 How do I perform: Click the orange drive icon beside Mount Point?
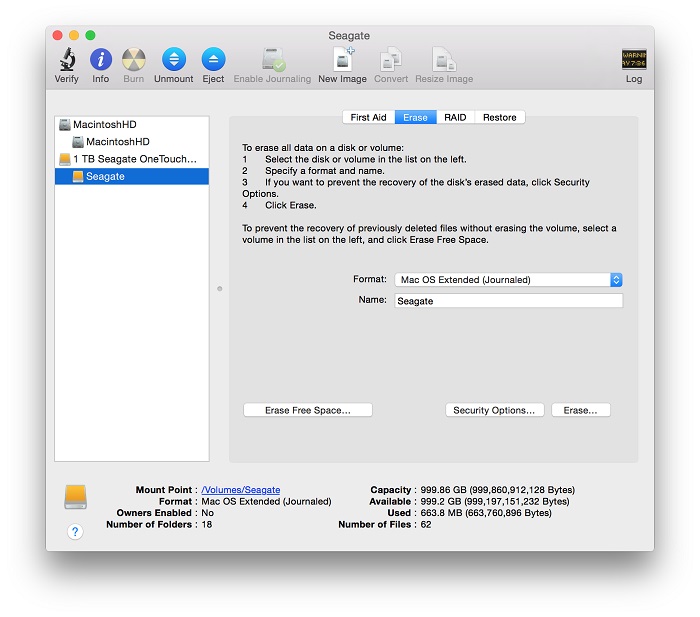pos(75,497)
